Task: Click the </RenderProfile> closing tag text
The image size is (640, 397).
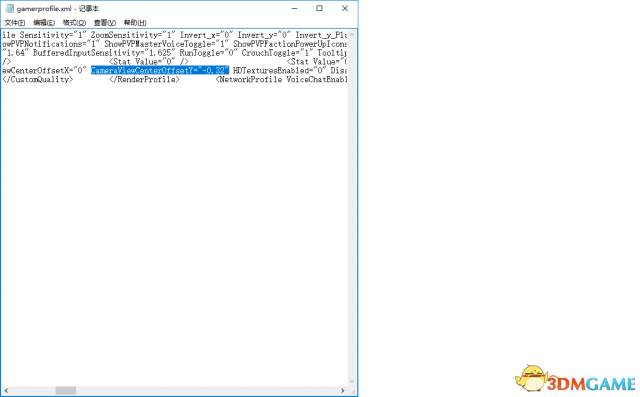Action: point(144,79)
